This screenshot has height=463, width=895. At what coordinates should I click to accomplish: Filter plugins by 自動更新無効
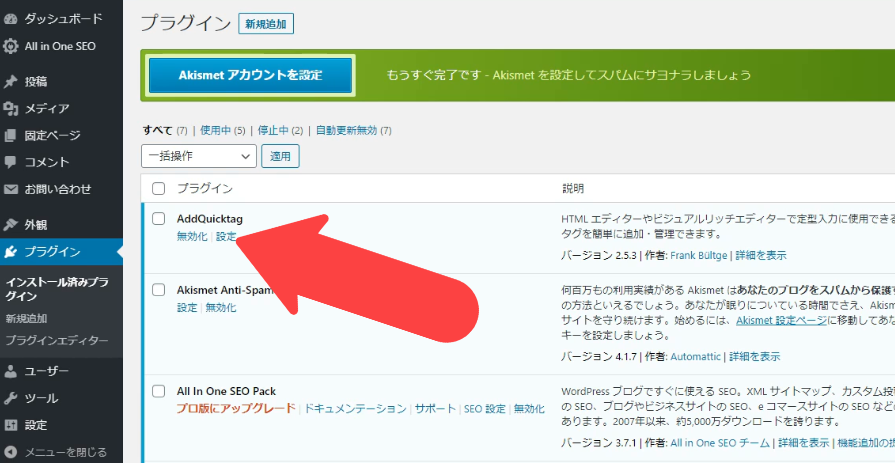point(346,130)
